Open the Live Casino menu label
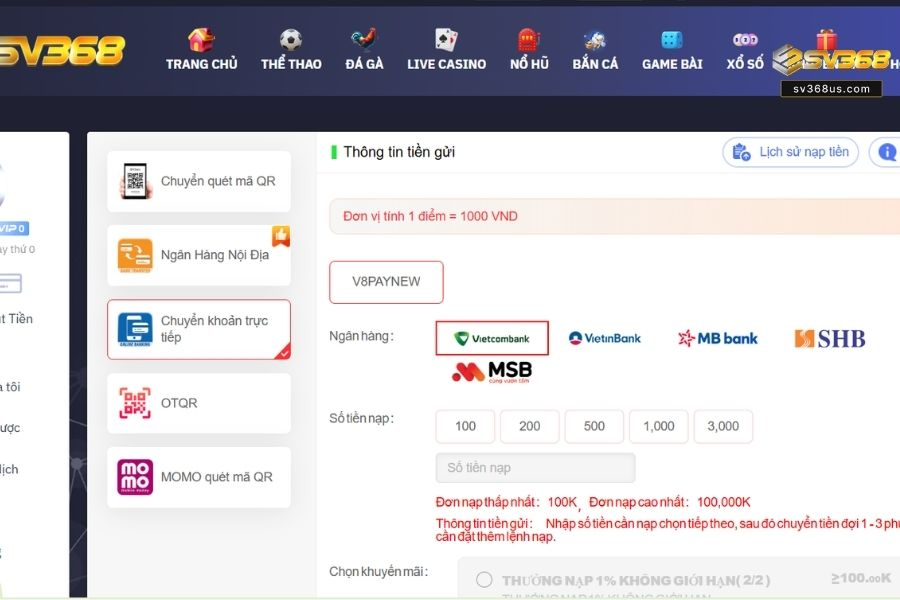This screenshot has width=900, height=600. click(x=447, y=64)
